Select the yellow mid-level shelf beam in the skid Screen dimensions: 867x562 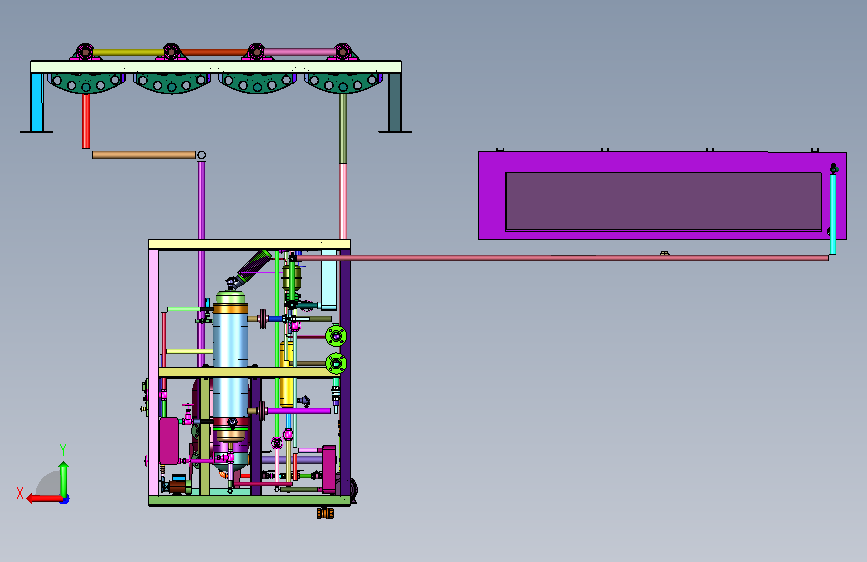(x=247, y=372)
